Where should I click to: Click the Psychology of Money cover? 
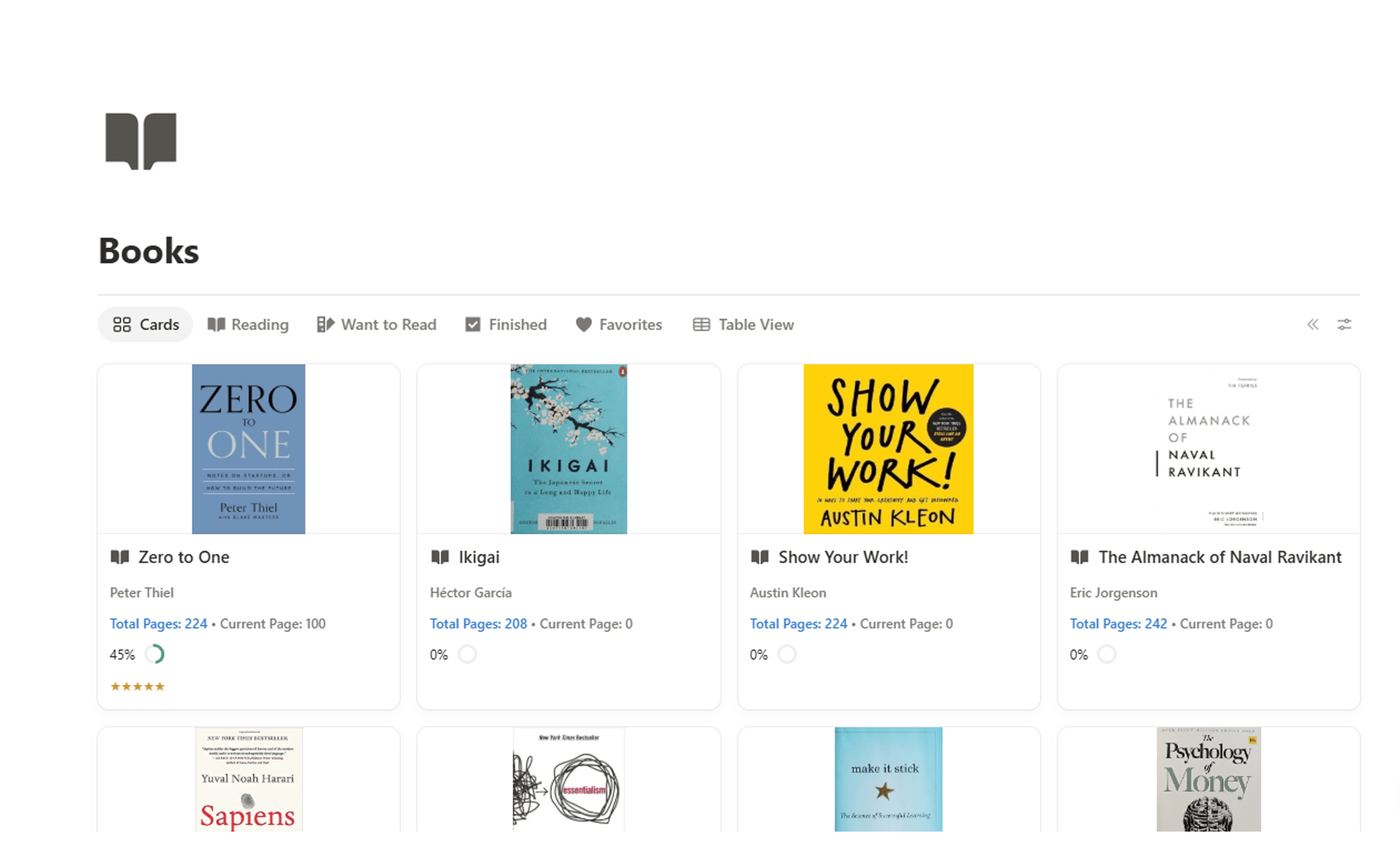point(1209,779)
